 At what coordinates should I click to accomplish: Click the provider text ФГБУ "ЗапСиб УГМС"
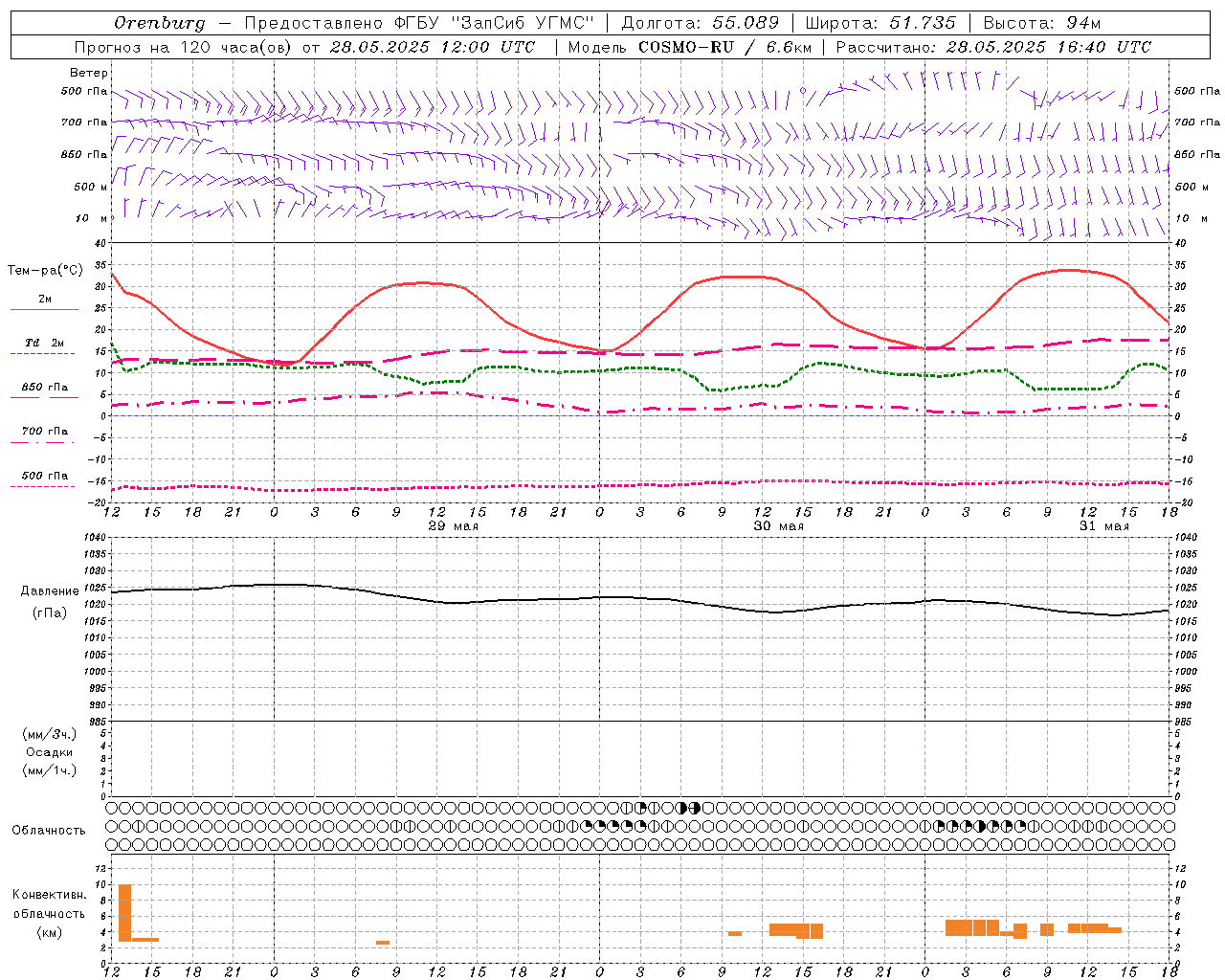pyautogui.click(x=494, y=23)
